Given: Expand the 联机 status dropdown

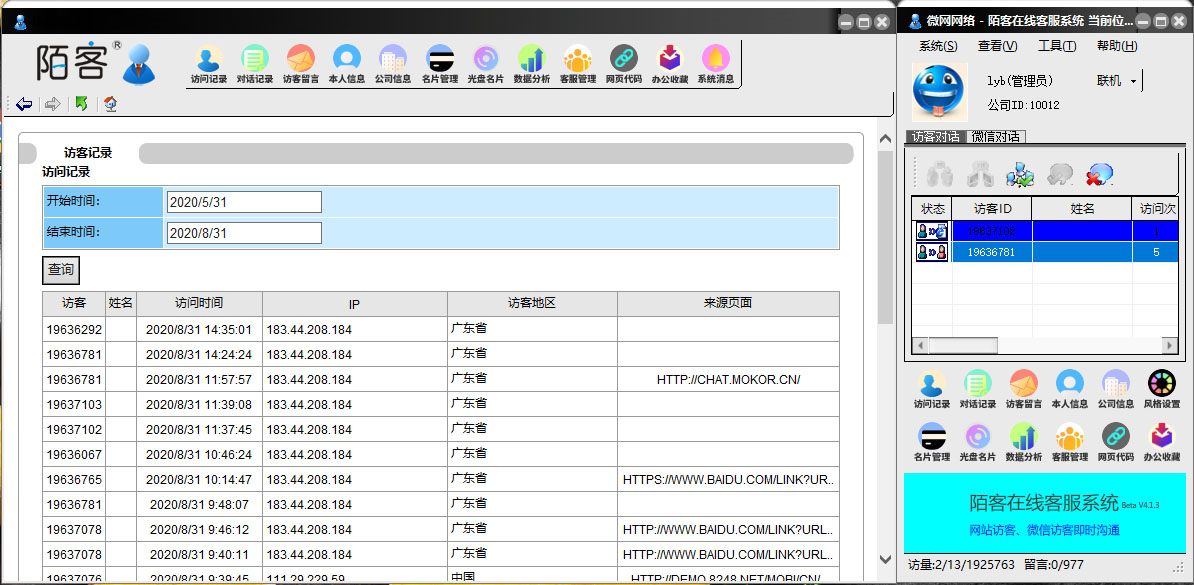Looking at the screenshot, I should click(x=1133, y=81).
